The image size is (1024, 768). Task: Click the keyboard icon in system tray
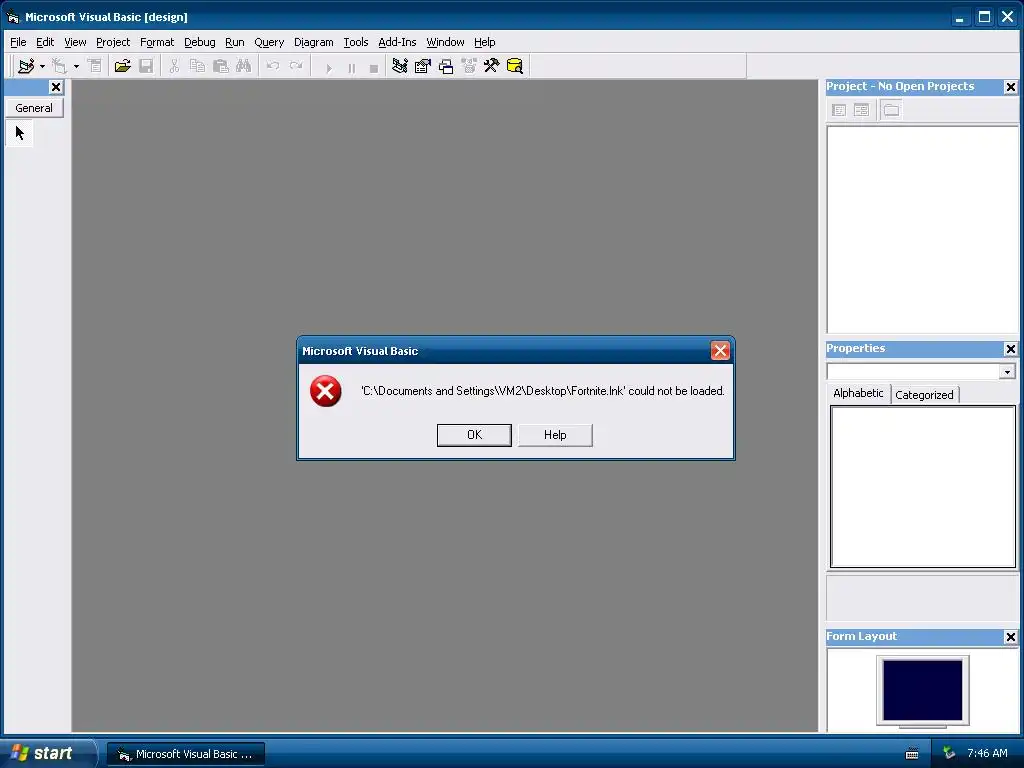pyautogui.click(x=912, y=754)
